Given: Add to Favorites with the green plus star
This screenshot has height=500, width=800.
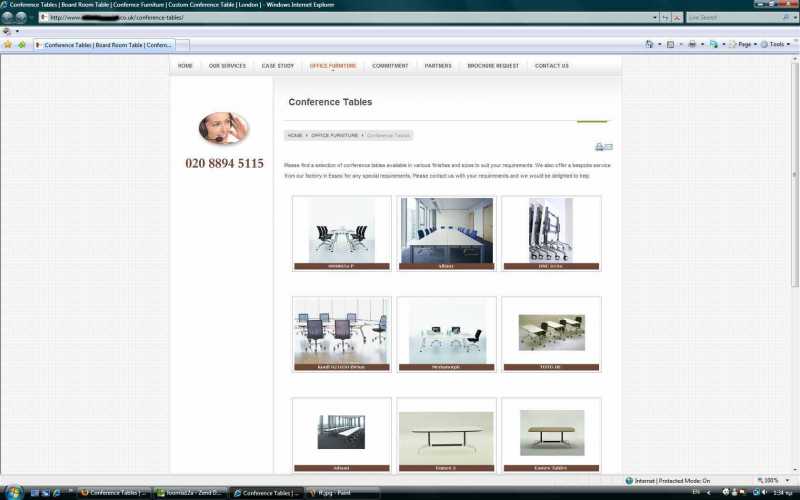Looking at the screenshot, I should pos(22,45).
